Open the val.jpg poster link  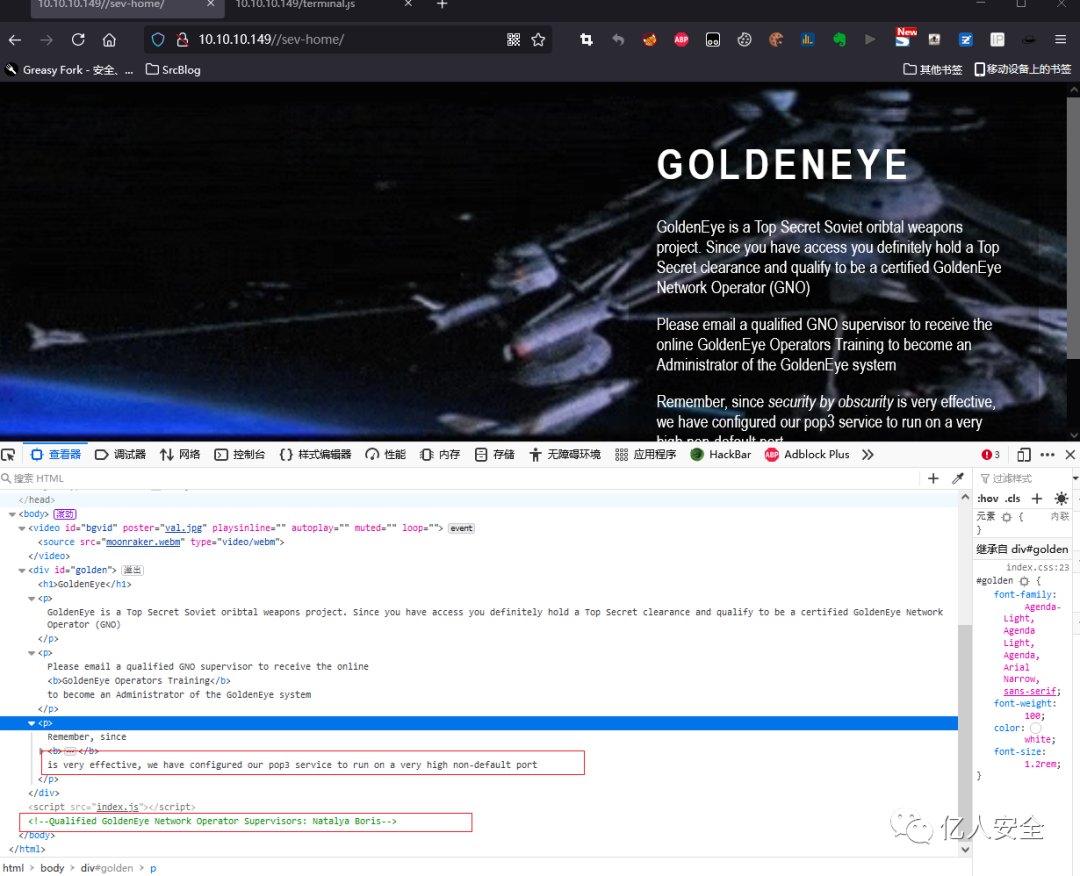[x=183, y=528]
